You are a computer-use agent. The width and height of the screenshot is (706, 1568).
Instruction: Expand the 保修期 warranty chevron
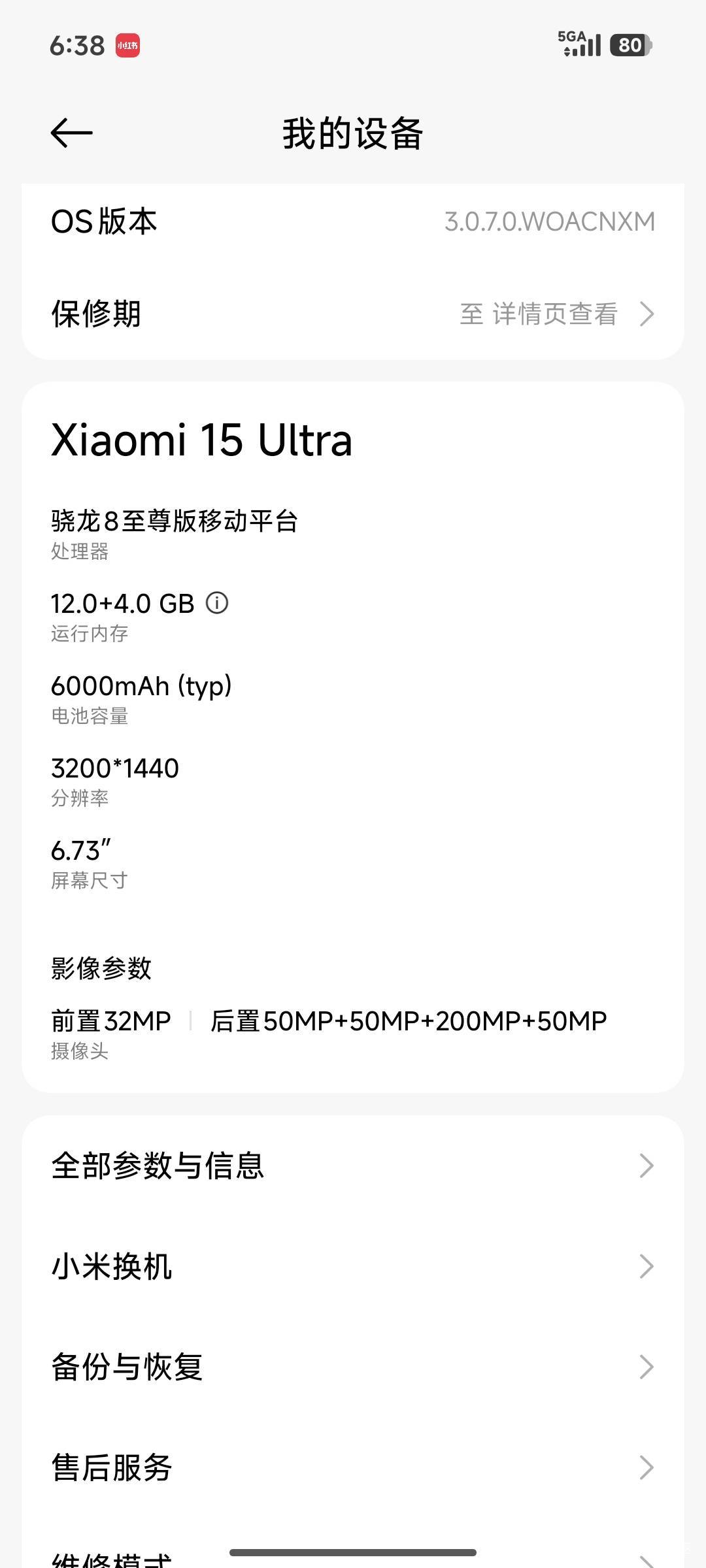[647, 314]
